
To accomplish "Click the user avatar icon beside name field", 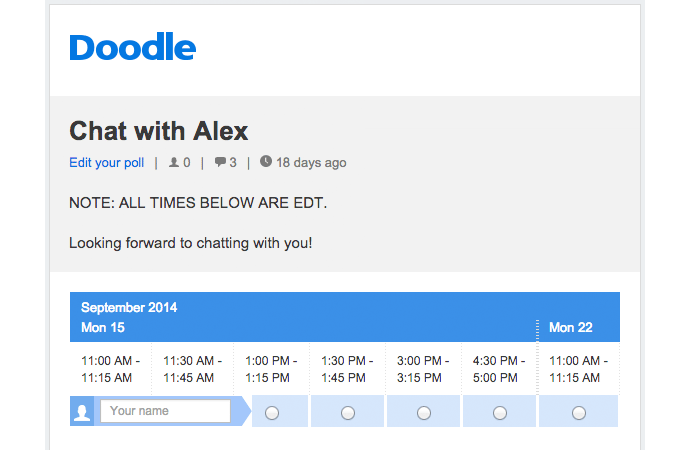I will (x=84, y=412).
